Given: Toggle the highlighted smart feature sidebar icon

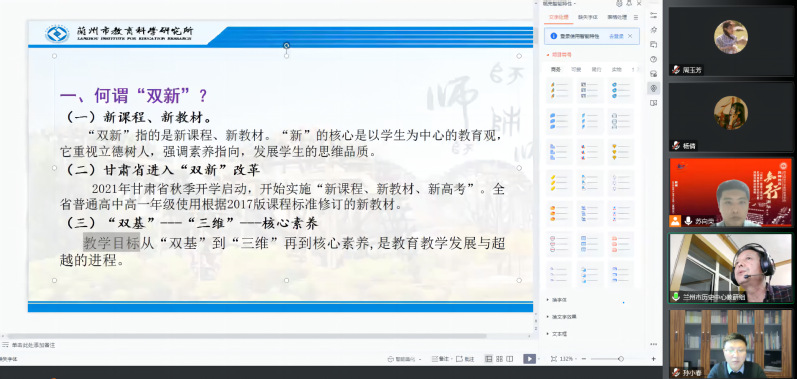Looking at the screenshot, I should 654,88.
